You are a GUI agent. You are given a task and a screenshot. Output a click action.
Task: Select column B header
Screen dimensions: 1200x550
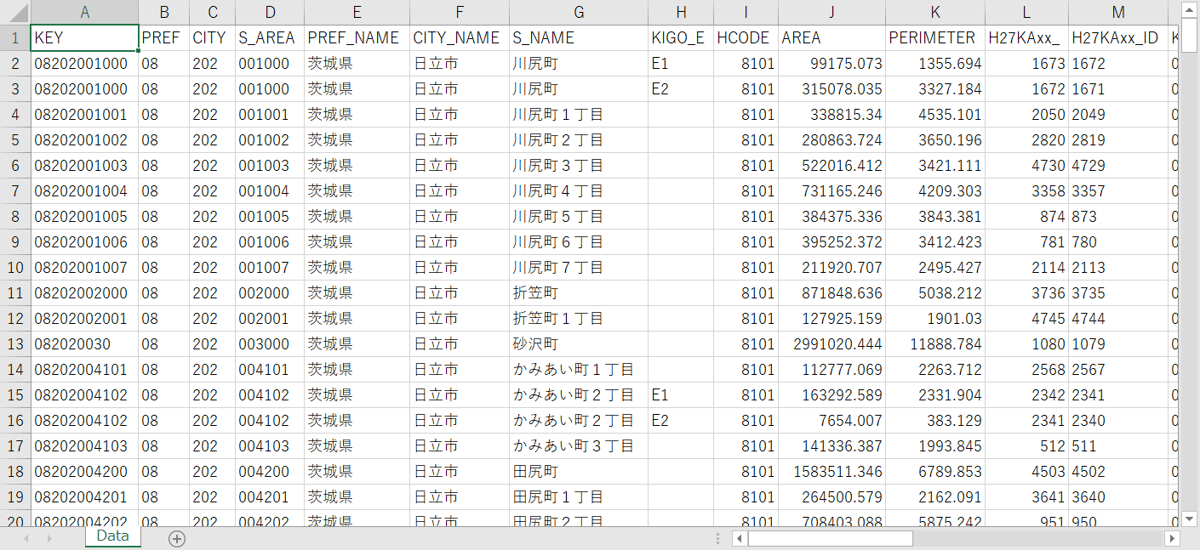(164, 12)
